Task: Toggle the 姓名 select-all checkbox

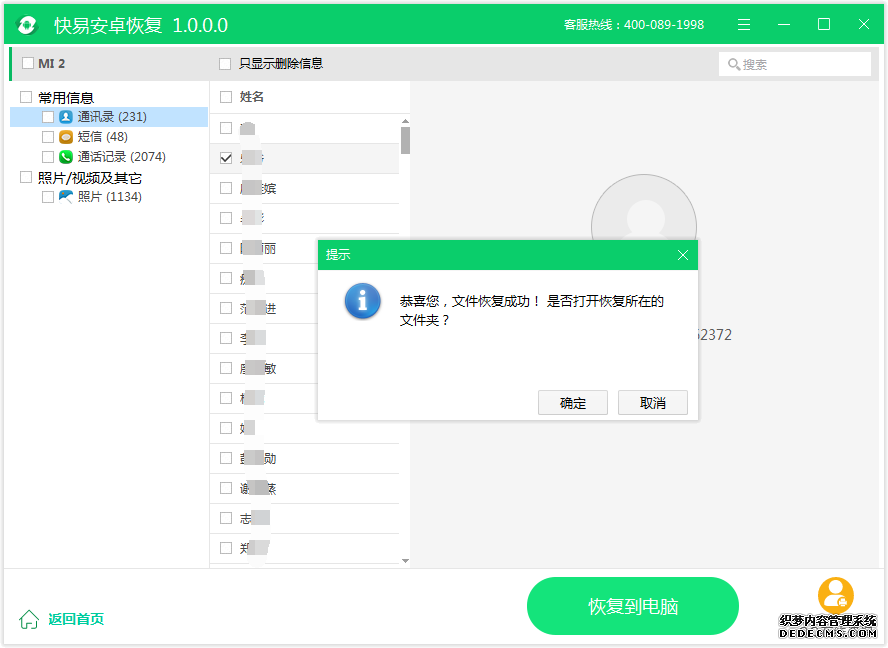Action: 226,97
